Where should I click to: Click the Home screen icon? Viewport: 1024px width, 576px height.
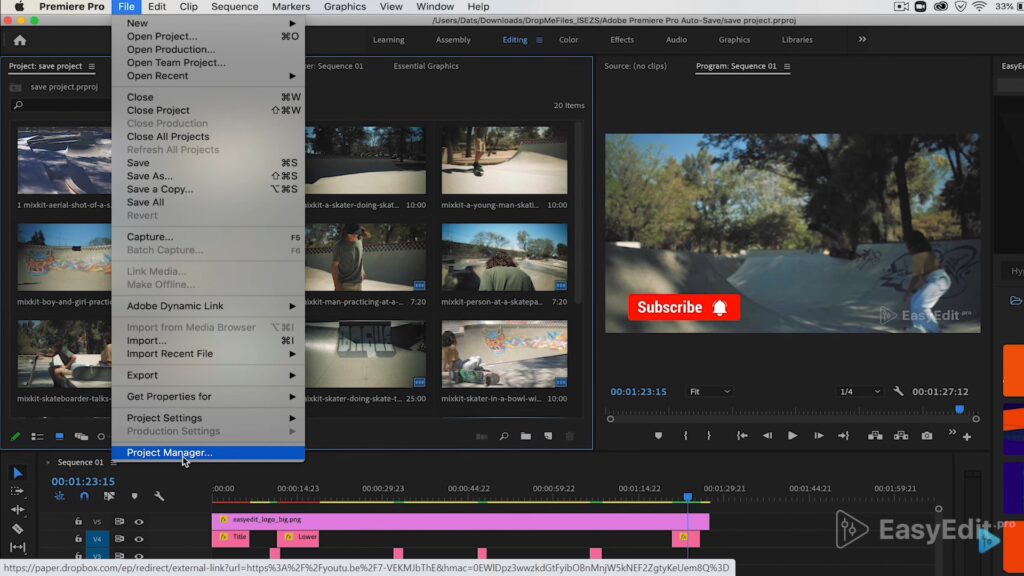pos(20,40)
